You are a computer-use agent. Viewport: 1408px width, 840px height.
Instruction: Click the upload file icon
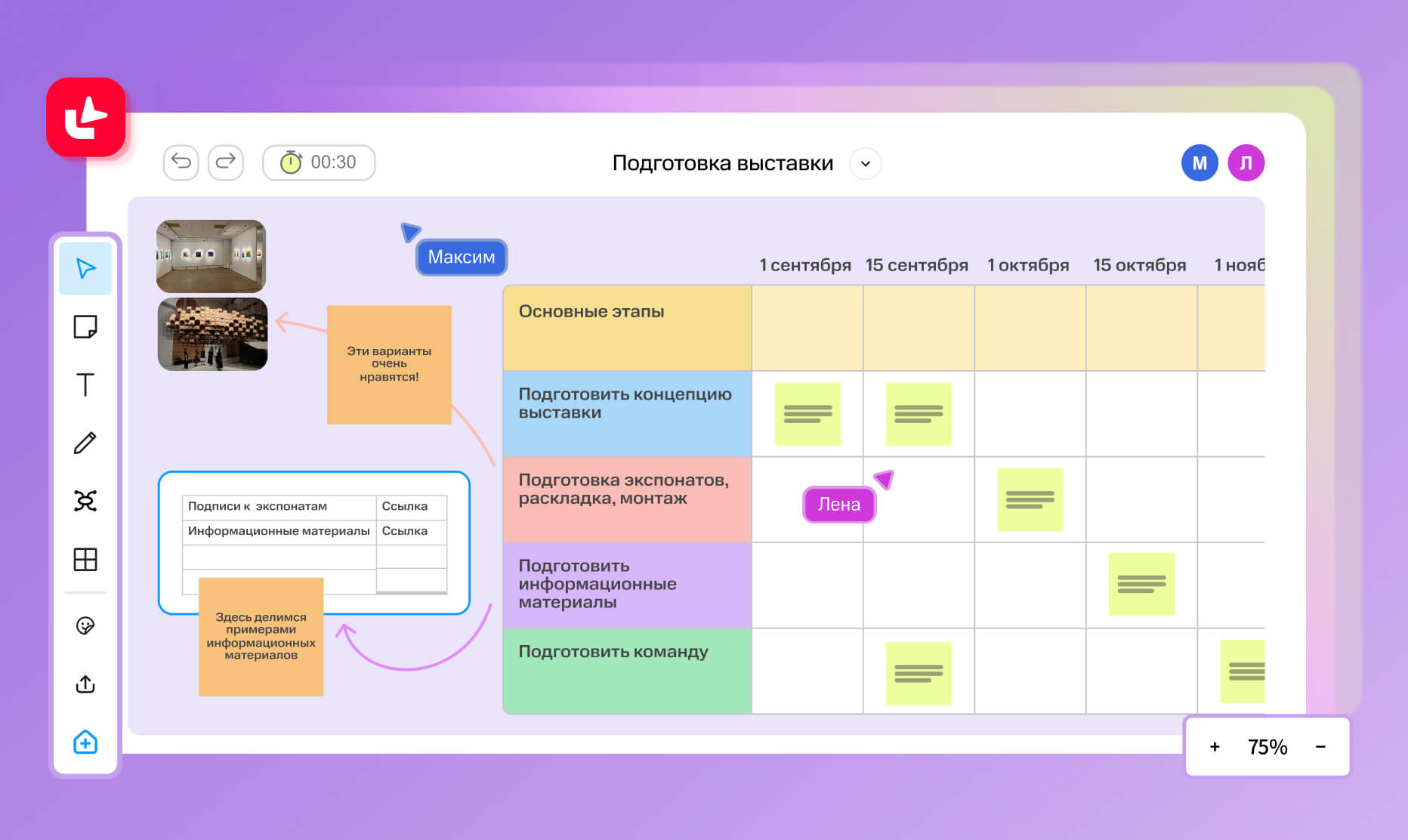point(85,684)
